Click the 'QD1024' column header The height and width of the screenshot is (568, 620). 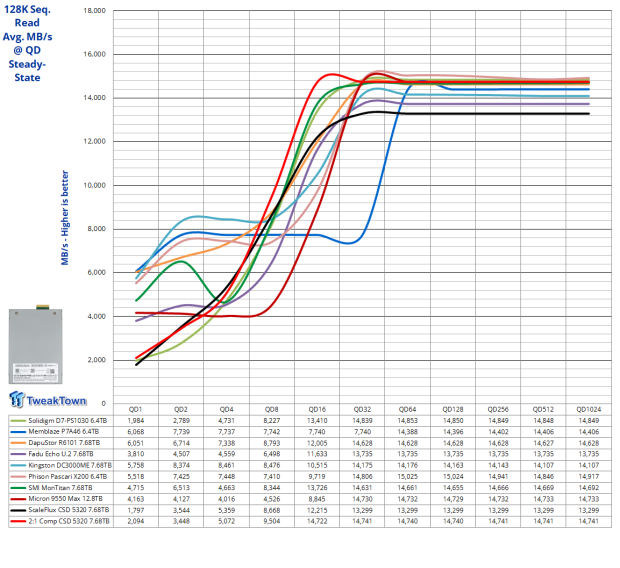[589, 409]
